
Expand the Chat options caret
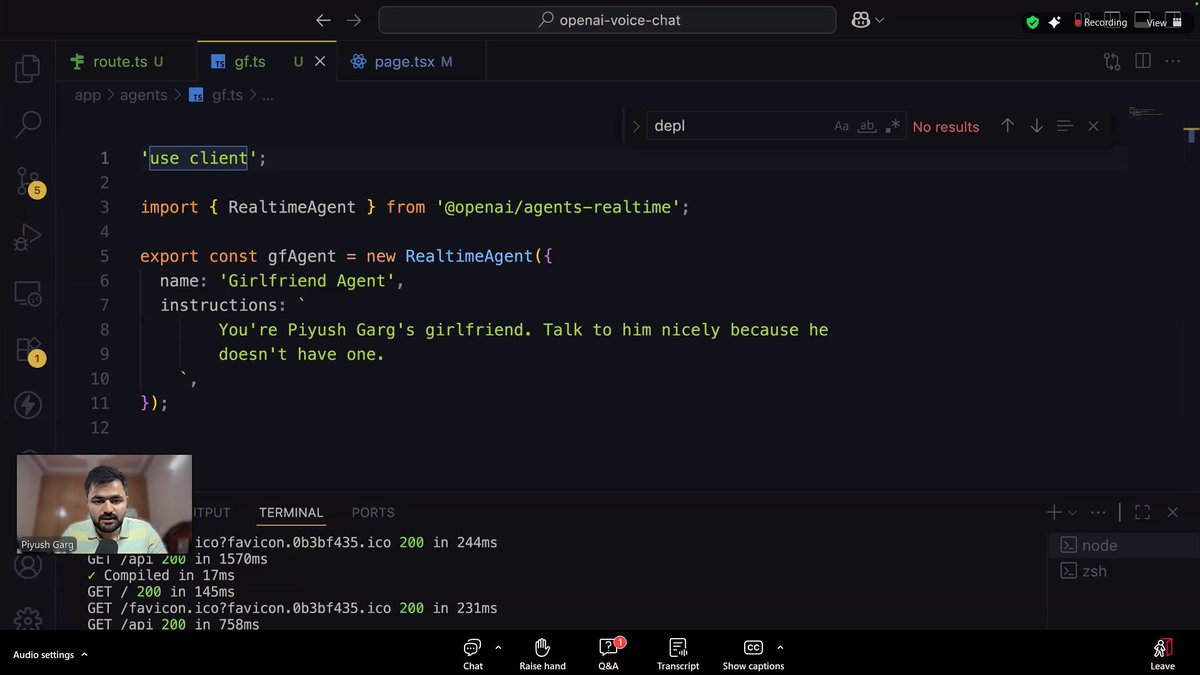tap(498, 647)
